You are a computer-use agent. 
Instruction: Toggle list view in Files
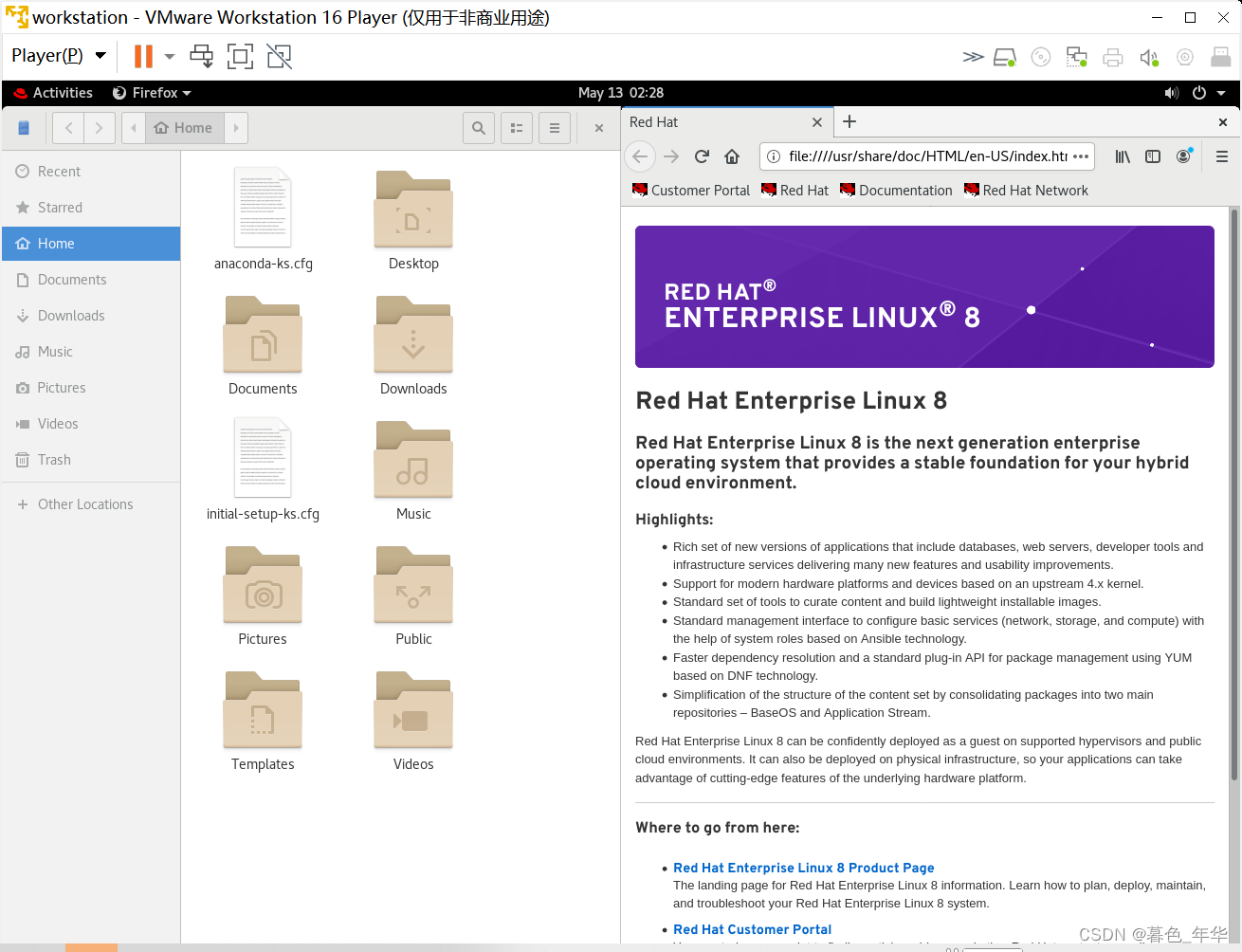tap(517, 128)
